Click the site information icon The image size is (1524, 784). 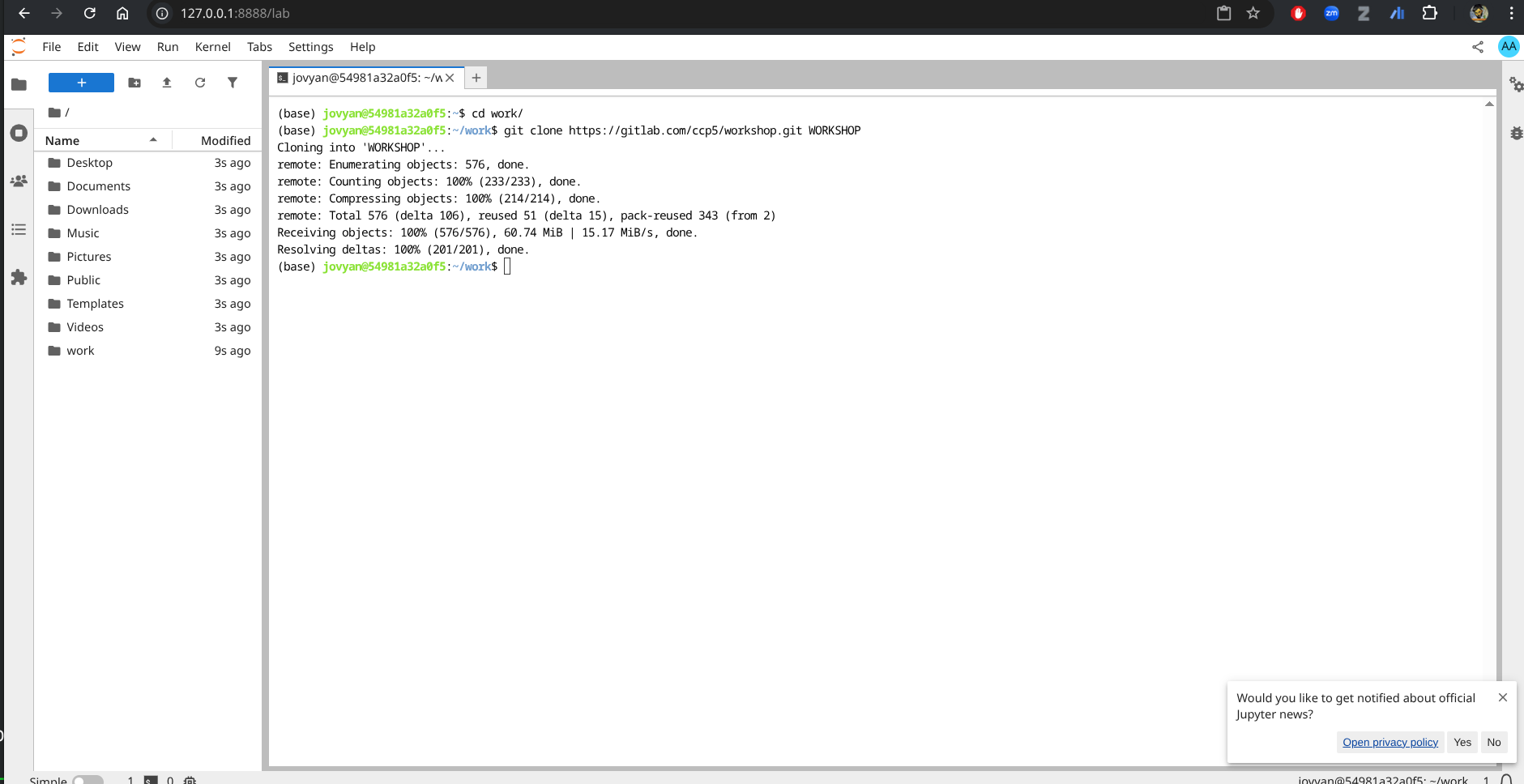pos(162,13)
